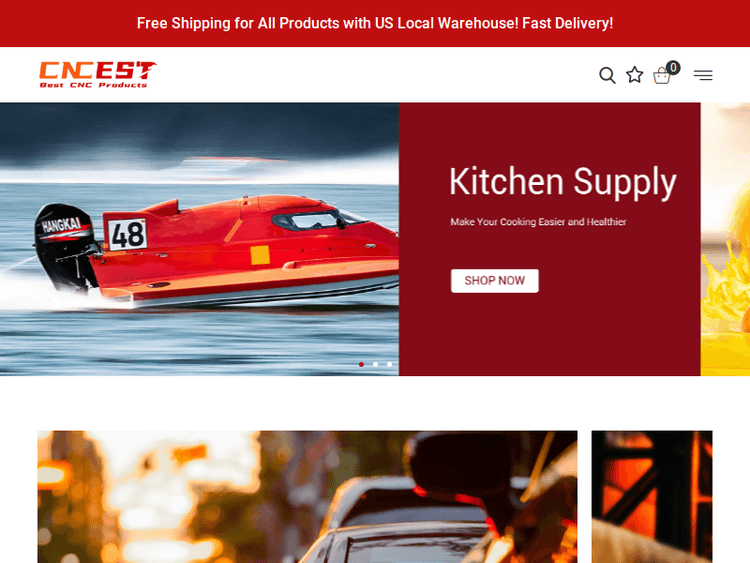Click the Best CNC Products tagline
The image size is (750, 563).
pos(93,85)
